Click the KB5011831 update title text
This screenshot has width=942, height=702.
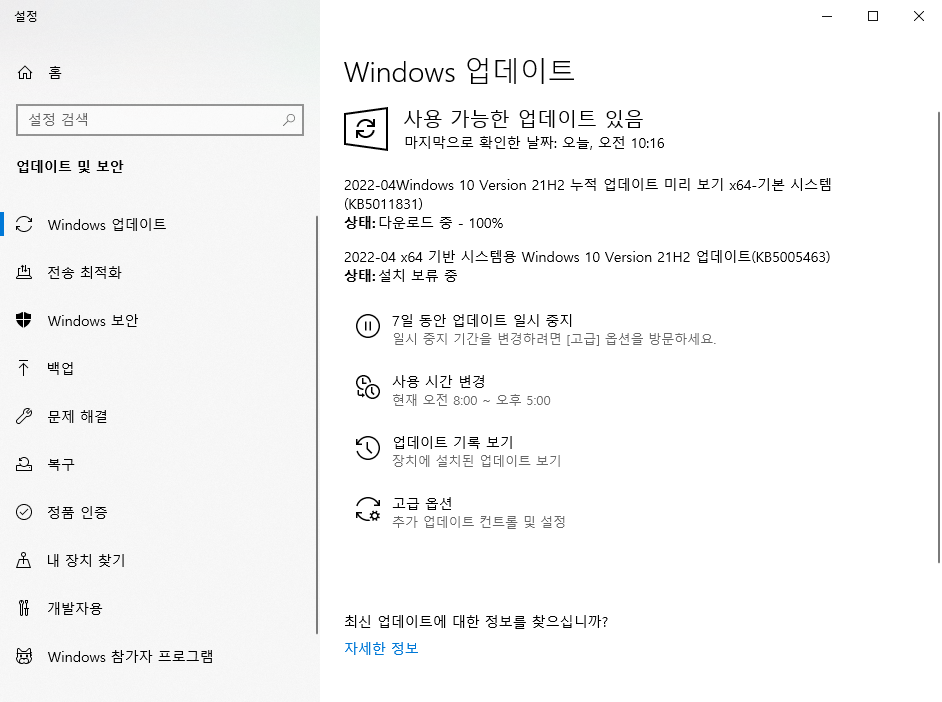tap(588, 194)
